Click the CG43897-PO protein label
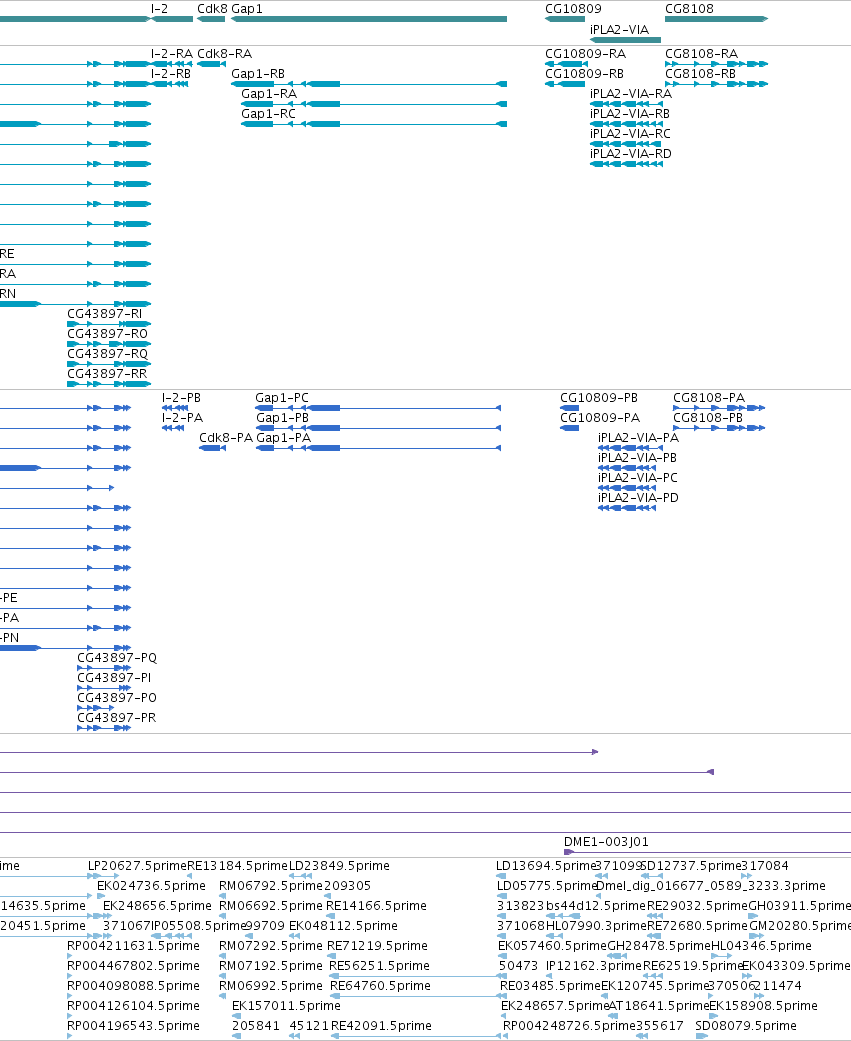The height and width of the screenshot is (1041, 851). click(117, 697)
